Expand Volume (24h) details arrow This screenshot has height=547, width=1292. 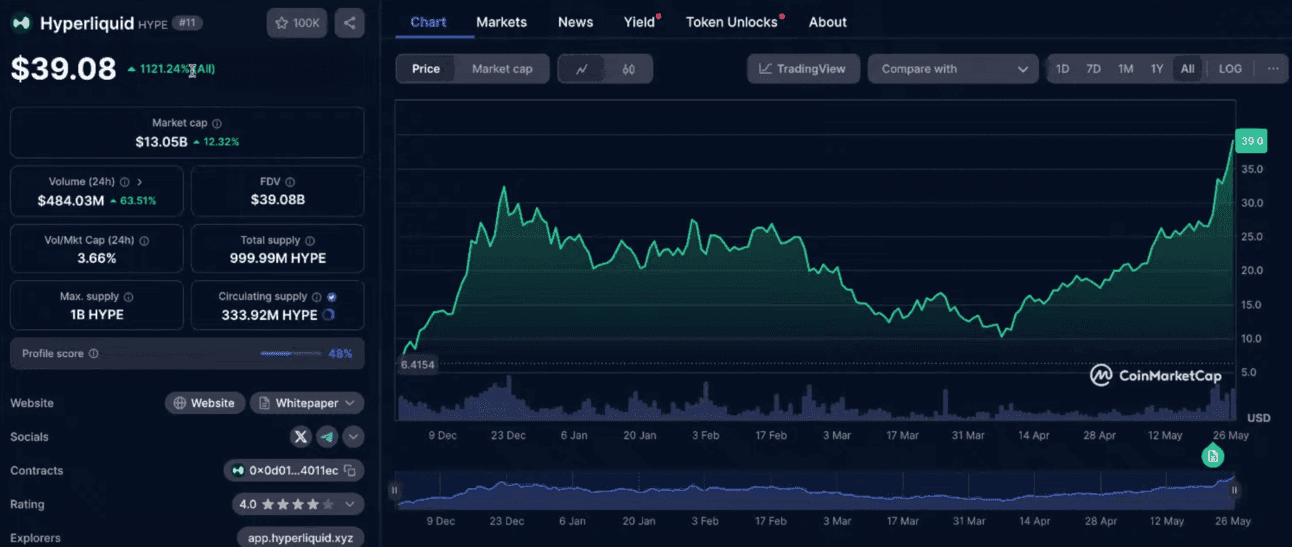tap(140, 182)
